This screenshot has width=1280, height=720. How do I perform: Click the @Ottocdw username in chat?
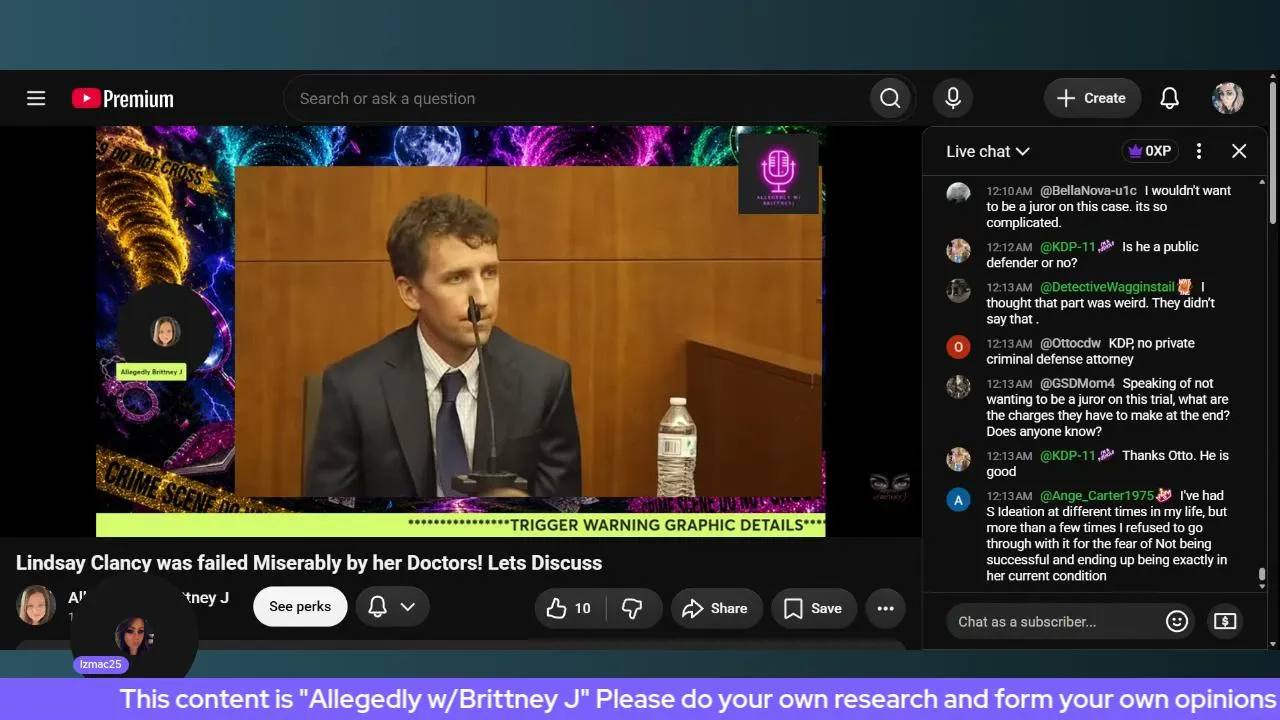click(x=1070, y=343)
